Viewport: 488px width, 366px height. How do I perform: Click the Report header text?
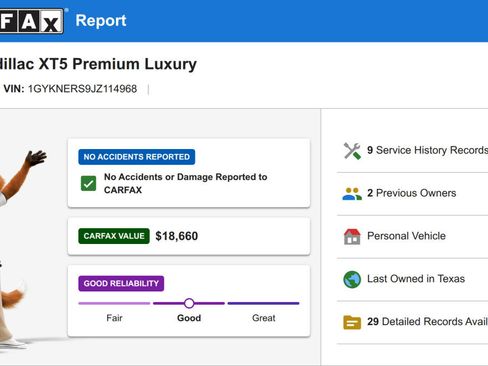(101, 21)
